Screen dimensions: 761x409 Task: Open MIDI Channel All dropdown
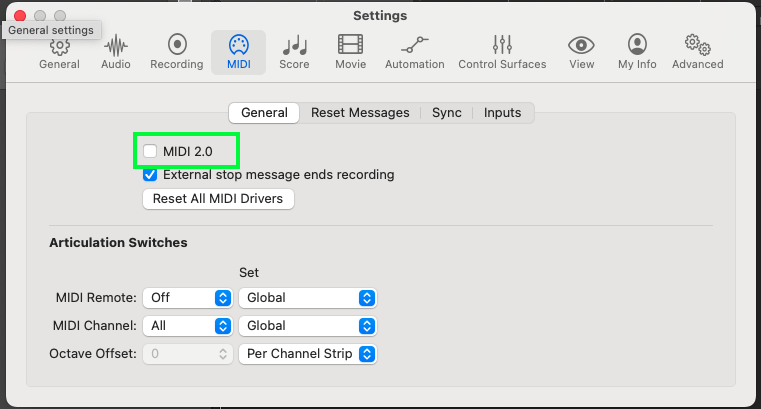pos(187,326)
